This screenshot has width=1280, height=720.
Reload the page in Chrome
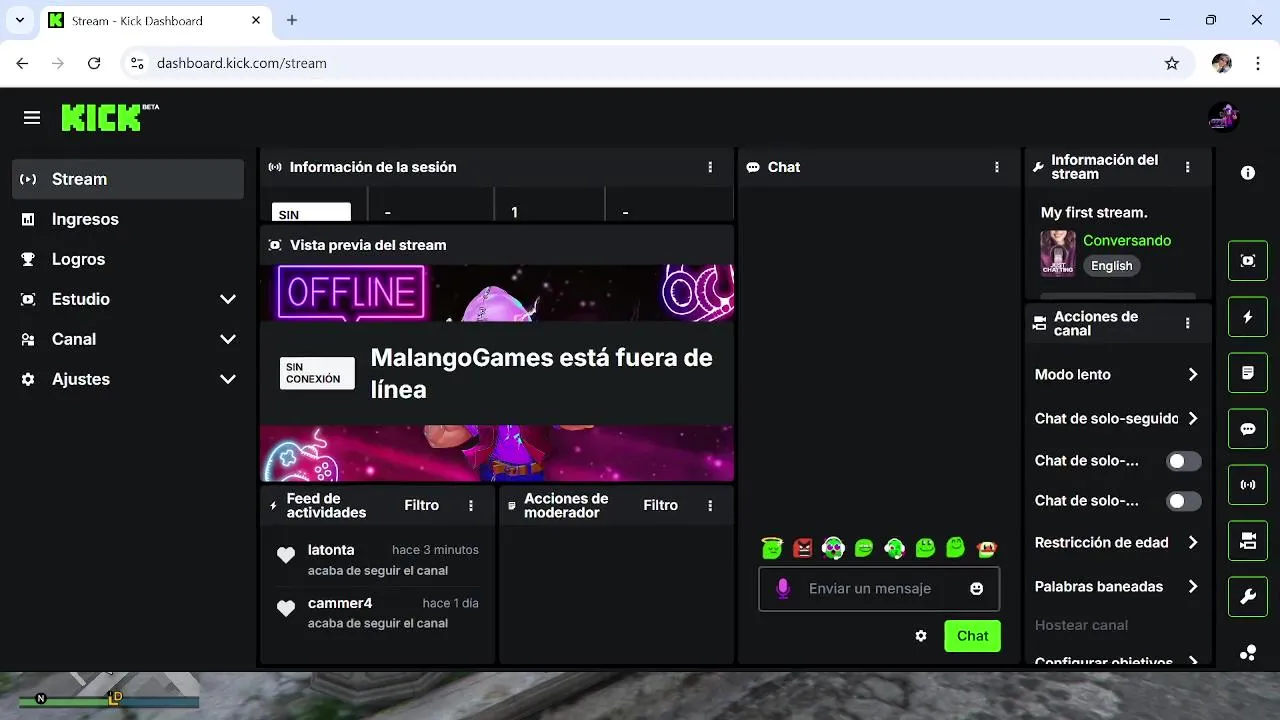(94, 63)
